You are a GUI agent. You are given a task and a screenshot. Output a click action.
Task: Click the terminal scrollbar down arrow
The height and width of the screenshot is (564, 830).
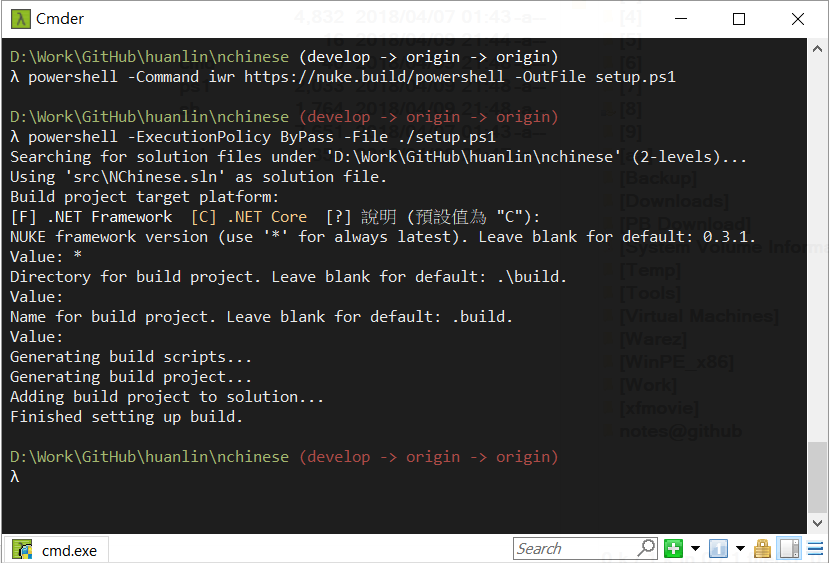point(817,523)
